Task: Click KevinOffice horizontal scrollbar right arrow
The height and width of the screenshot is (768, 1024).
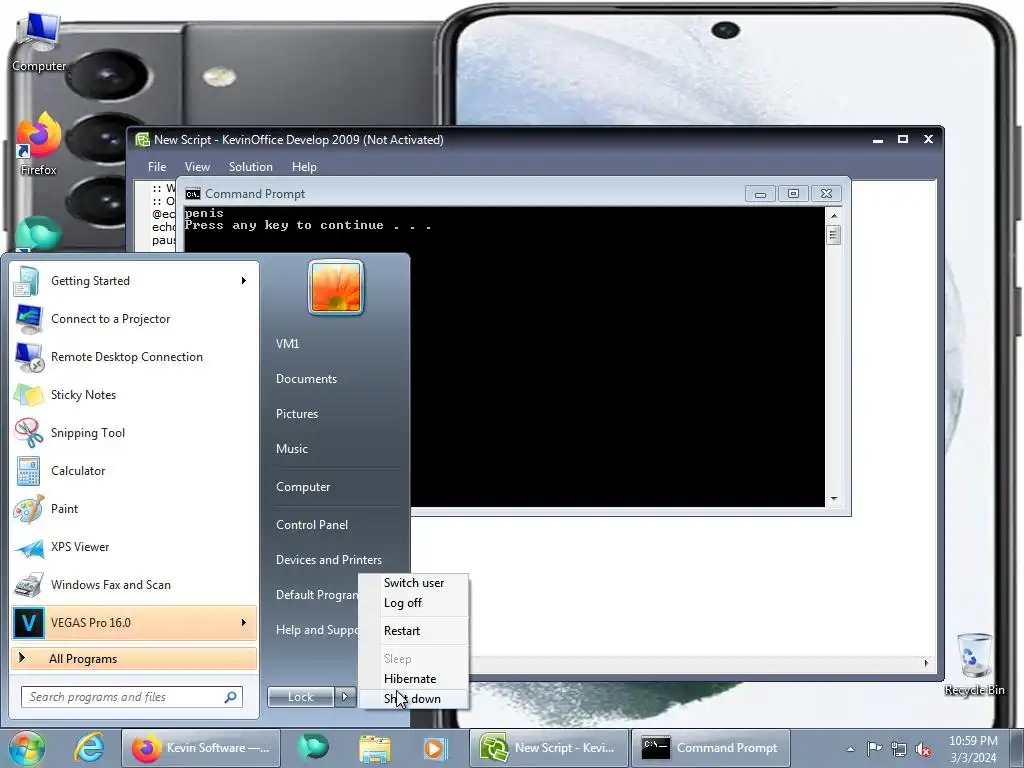Action: 926,663
